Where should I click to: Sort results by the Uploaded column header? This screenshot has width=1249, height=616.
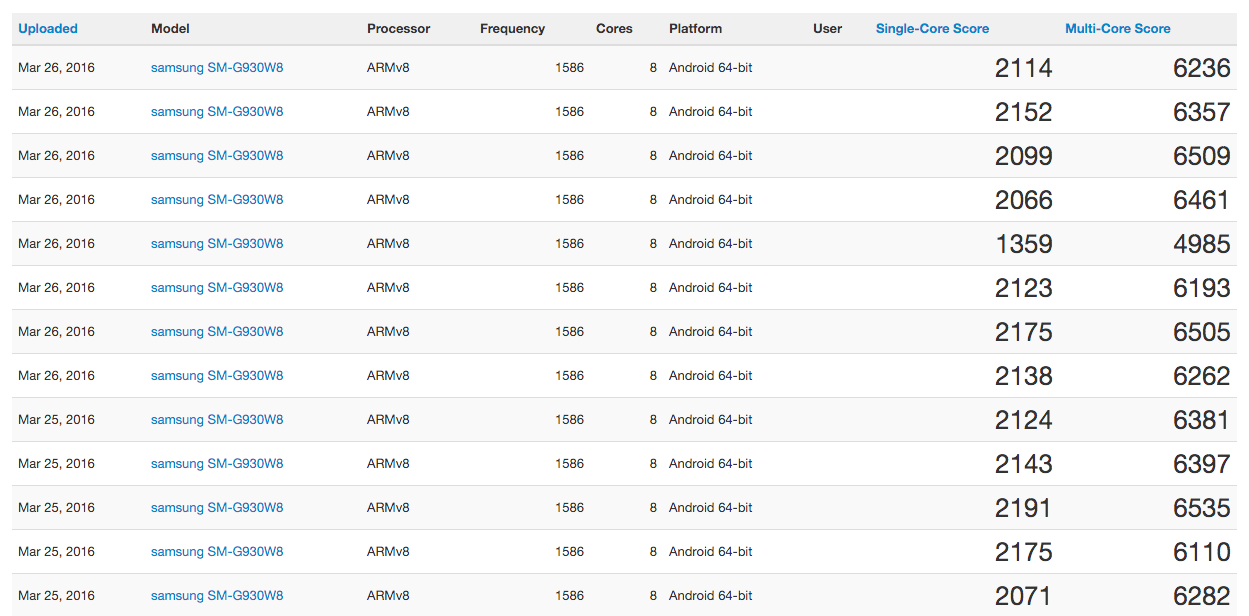click(x=48, y=29)
